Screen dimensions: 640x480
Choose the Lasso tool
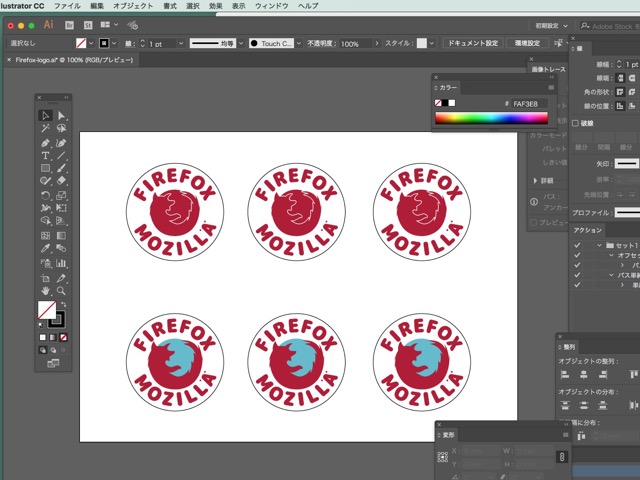click(x=61, y=129)
